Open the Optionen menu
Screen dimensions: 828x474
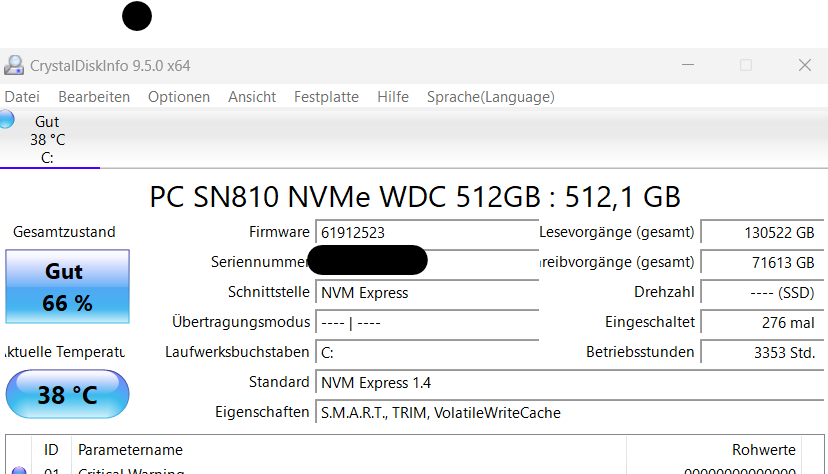179,97
